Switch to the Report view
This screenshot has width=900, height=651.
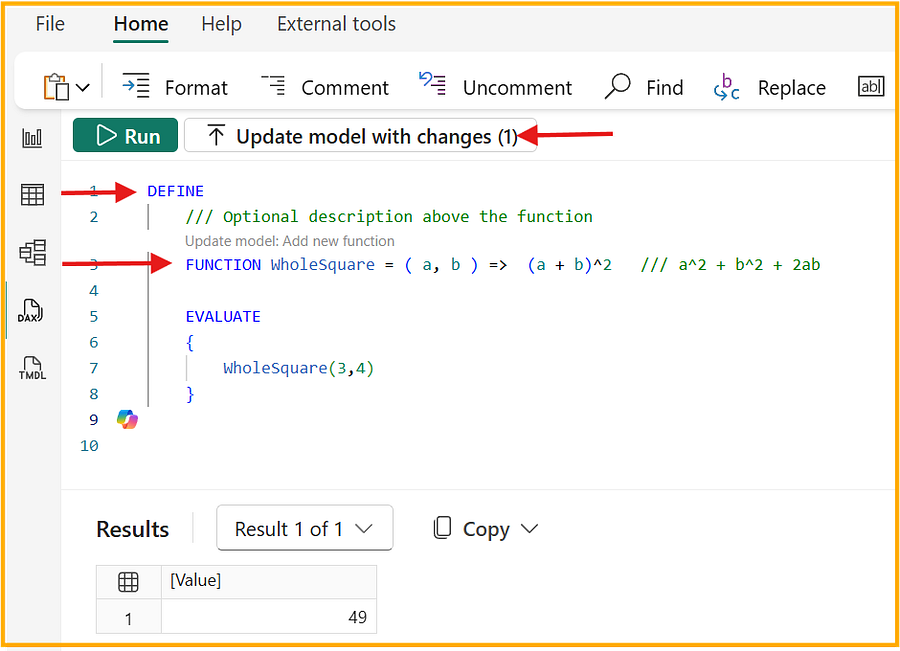pyautogui.click(x=31, y=137)
